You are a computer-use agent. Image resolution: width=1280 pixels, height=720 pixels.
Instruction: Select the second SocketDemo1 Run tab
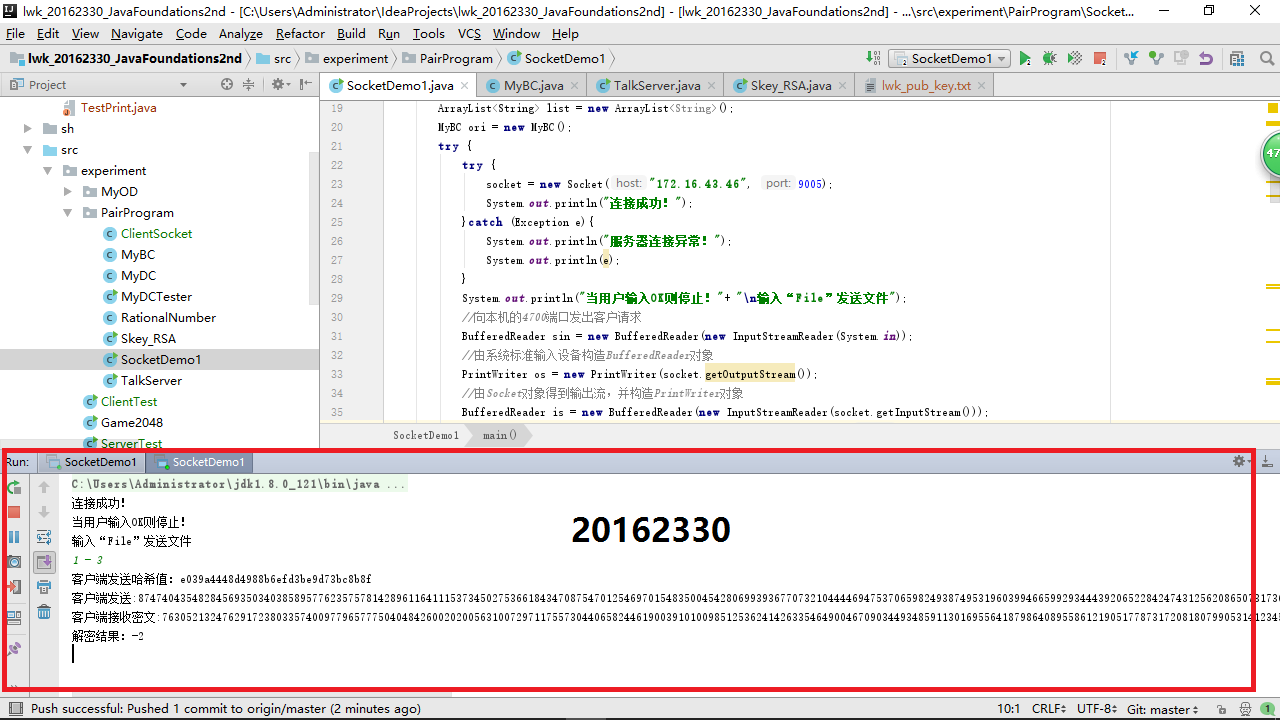pyautogui.click(x=200, y=462)
